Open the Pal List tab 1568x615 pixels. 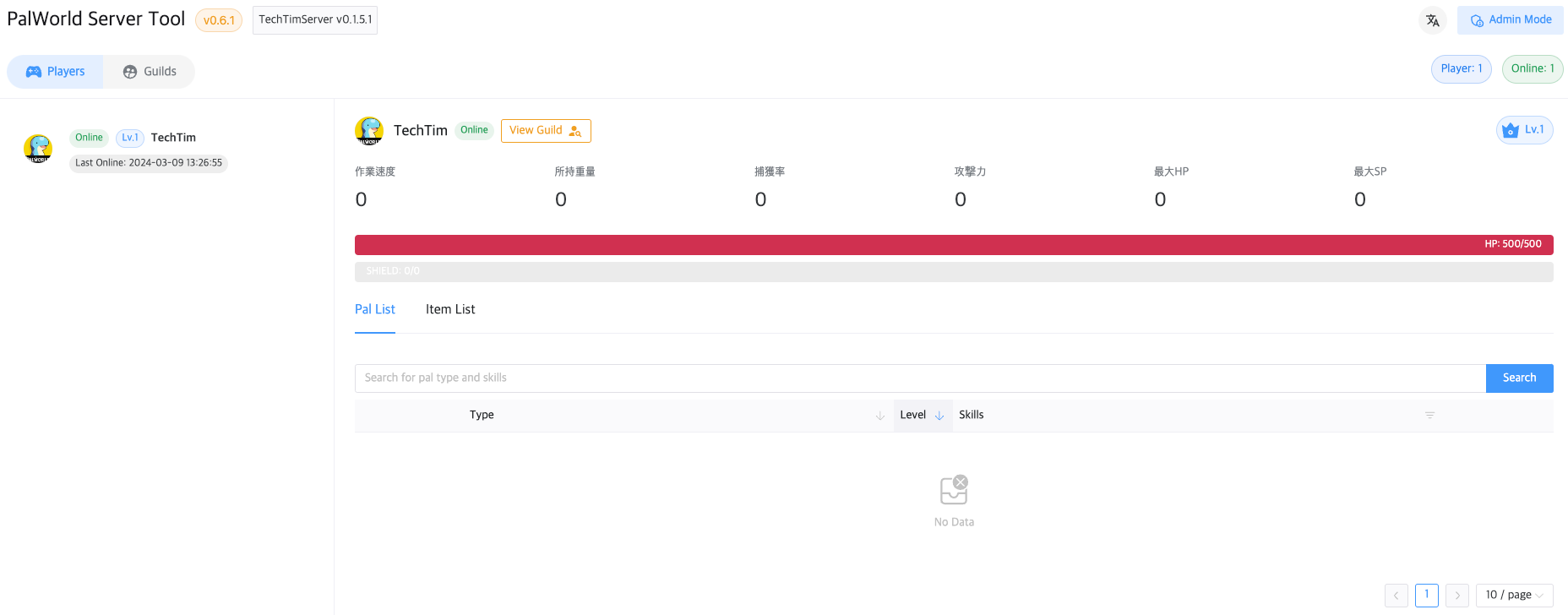click(x=375, y=310)
